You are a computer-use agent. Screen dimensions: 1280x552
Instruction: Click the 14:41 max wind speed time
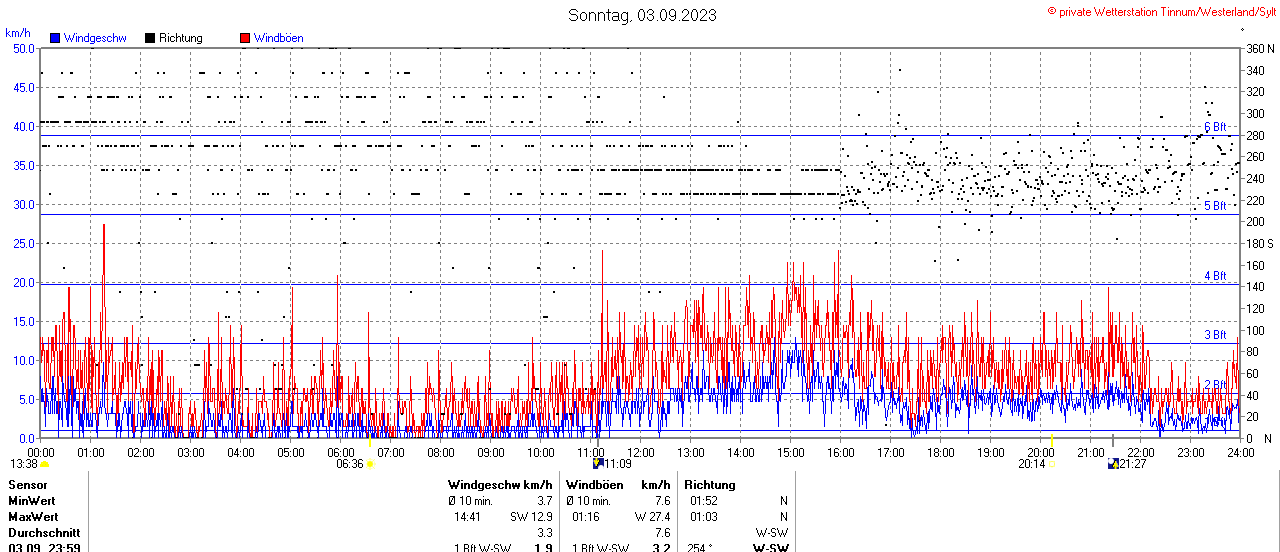(467, 517)
